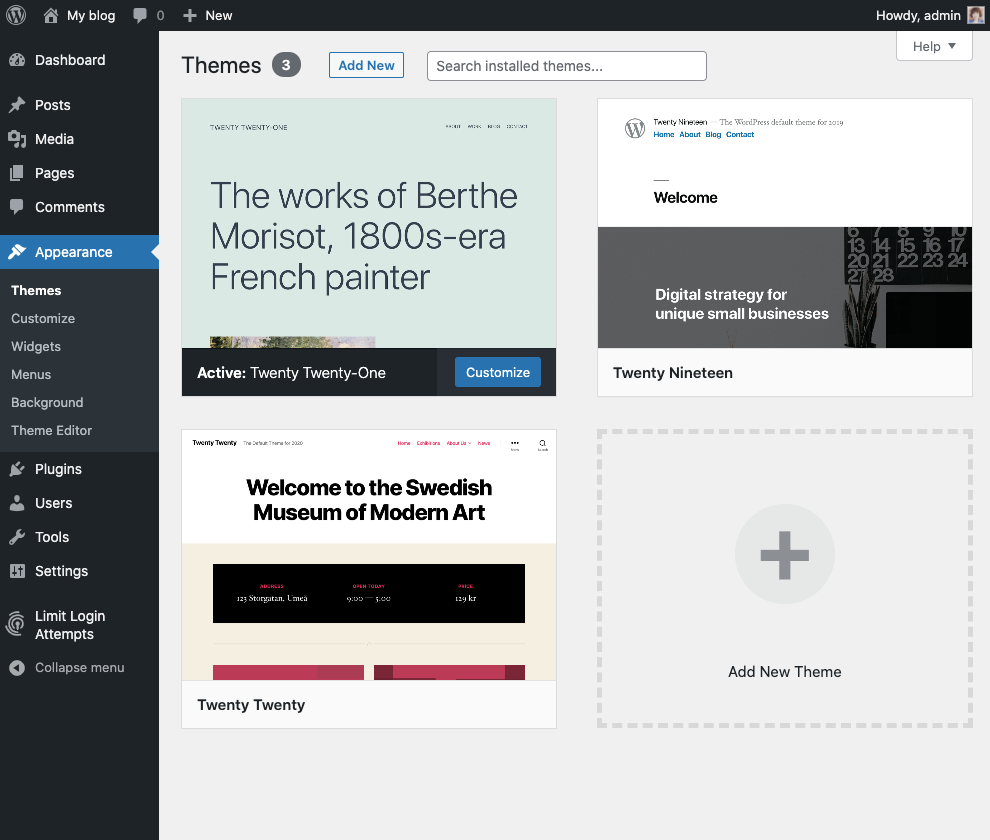Expand the Help dropdown tab

pos(934,46)
